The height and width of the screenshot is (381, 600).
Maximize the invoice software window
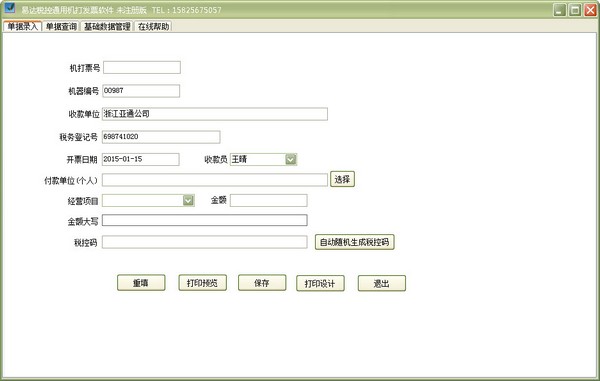pos(575,10)
